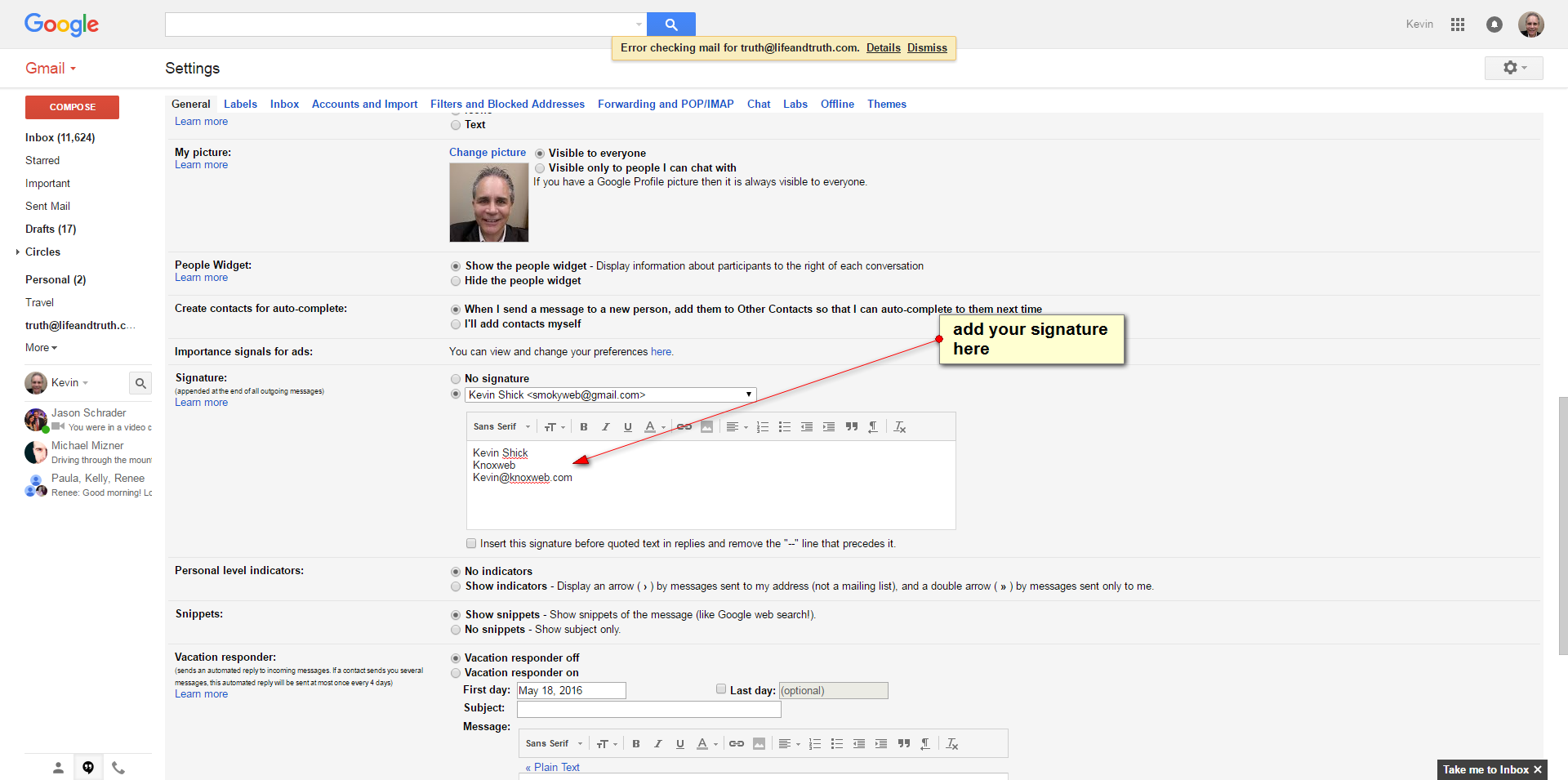Insert an image into the signature
The height and width of the screenshot is (780, 1568).
(x=707, y=426)
